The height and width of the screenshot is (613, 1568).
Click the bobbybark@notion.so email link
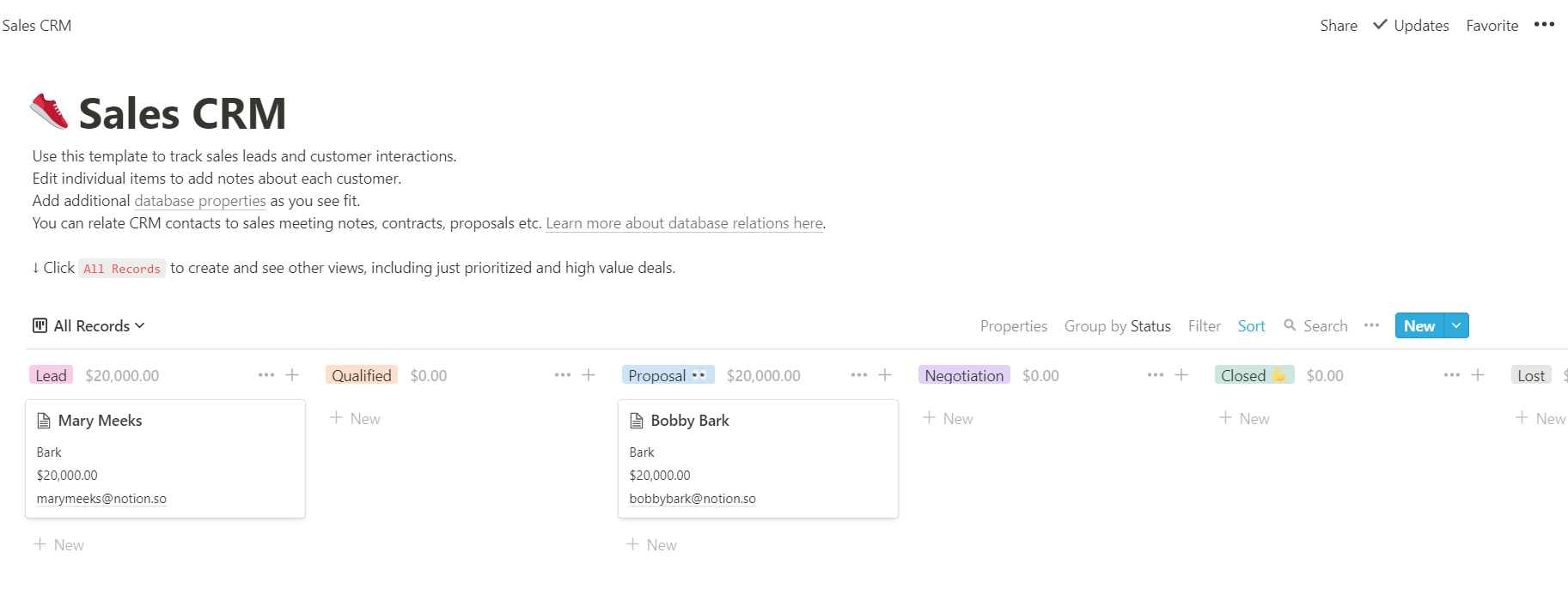(x=692, y=499)
